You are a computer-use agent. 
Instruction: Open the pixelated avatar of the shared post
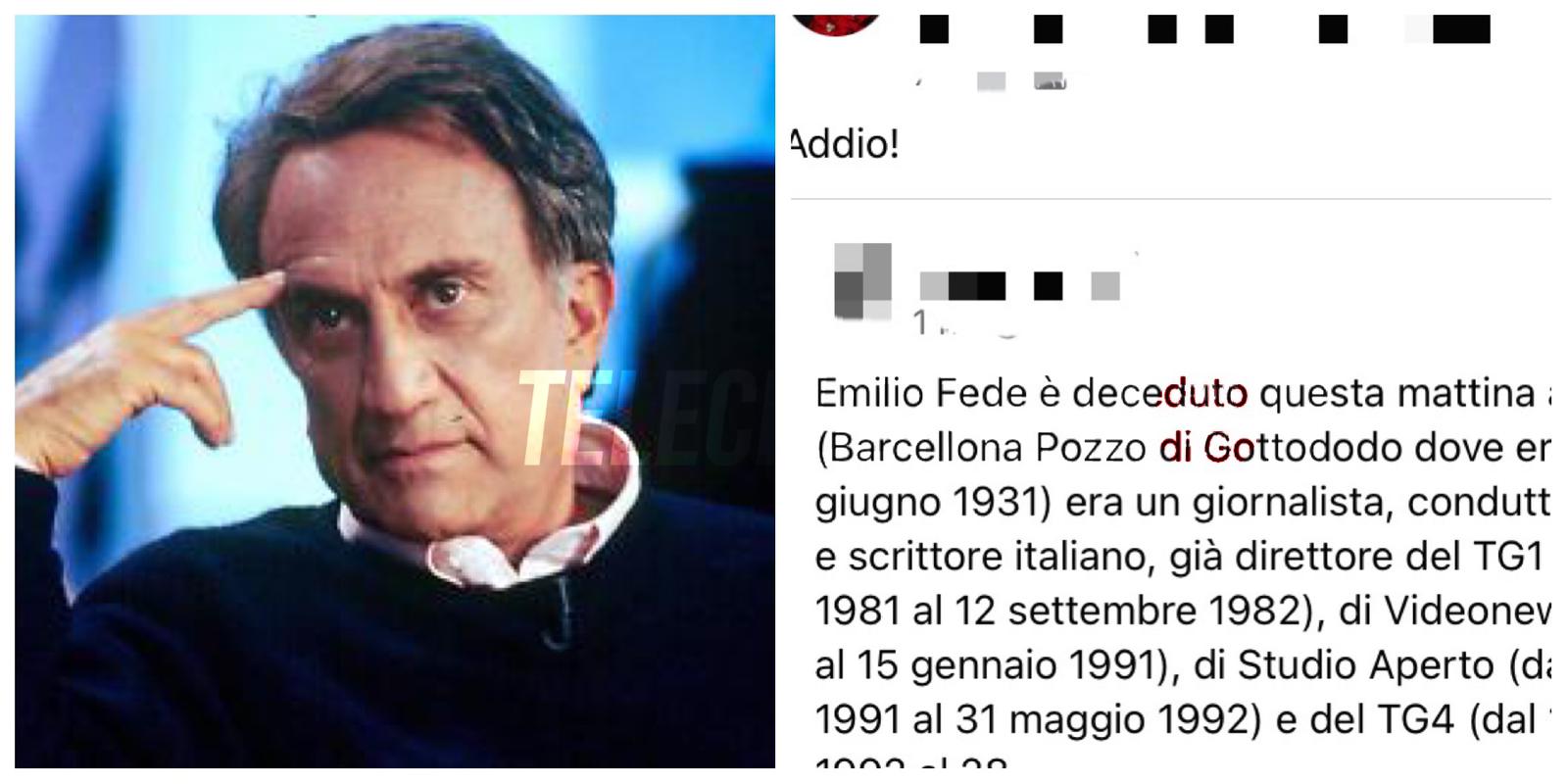(x=862, y=281)
